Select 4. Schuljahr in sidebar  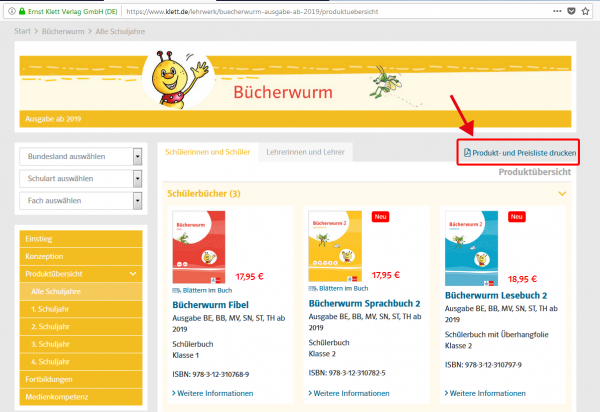[81, 362]
